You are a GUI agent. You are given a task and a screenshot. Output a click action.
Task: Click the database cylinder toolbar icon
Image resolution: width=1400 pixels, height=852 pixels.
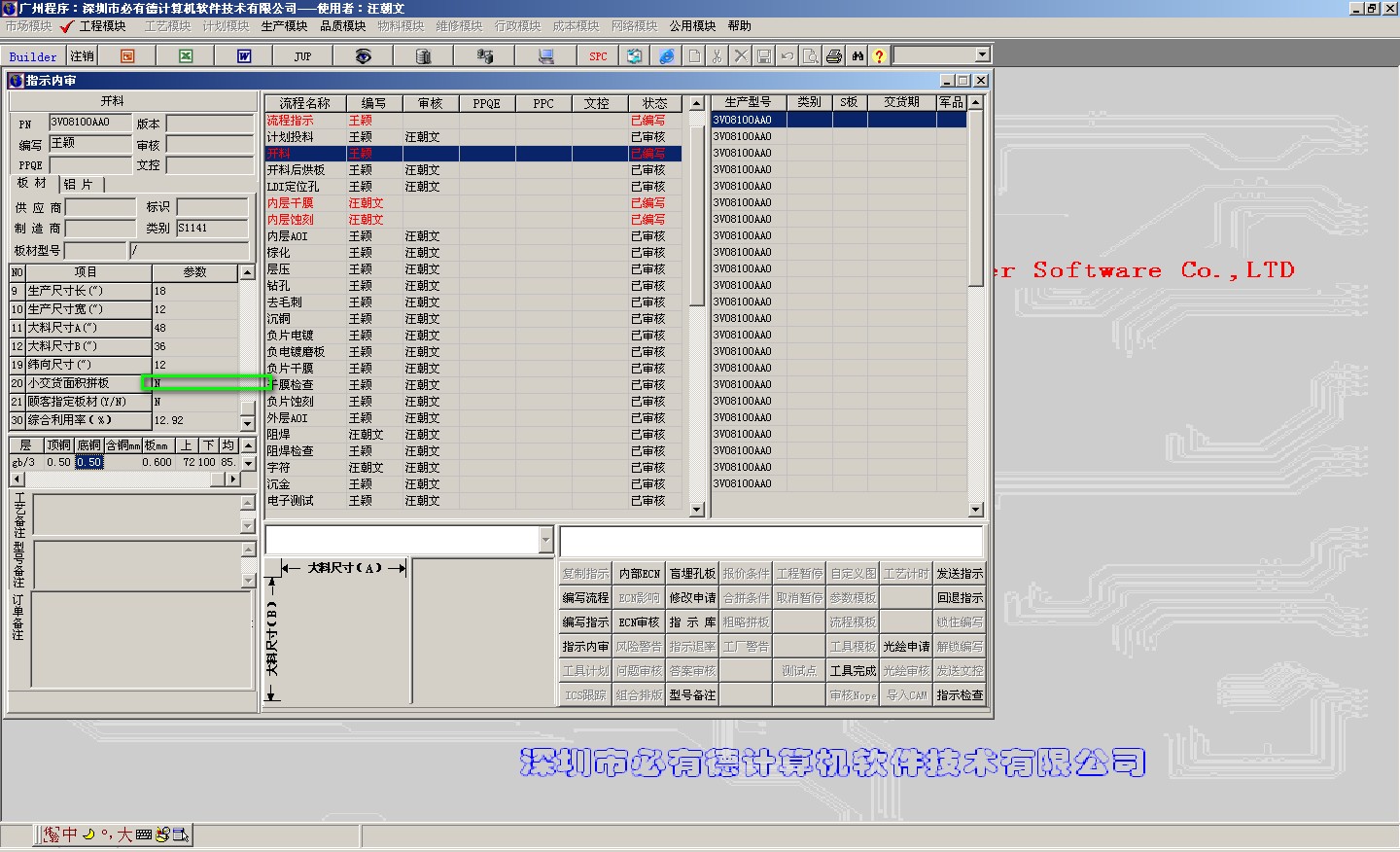click(x=423, y=56)
